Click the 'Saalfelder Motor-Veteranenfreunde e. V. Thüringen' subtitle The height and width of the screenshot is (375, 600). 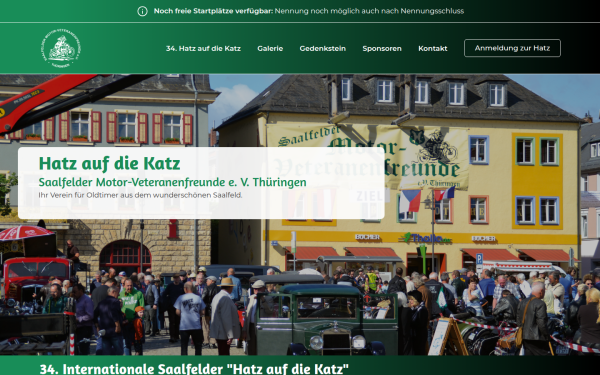[173, 182]
